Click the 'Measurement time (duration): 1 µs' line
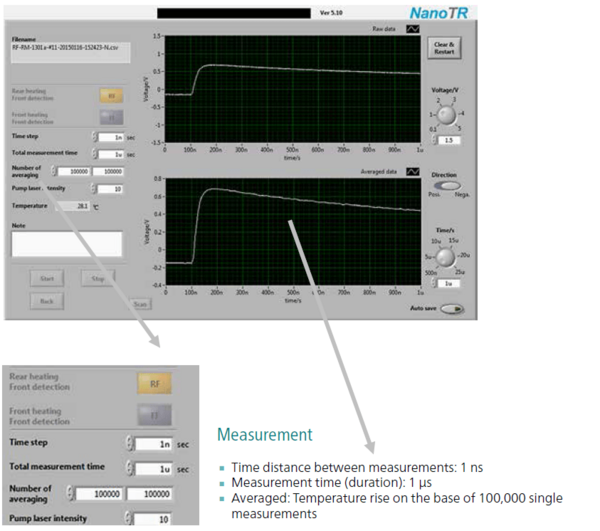This screenshot has width=600, height=531. pos(331,483)
